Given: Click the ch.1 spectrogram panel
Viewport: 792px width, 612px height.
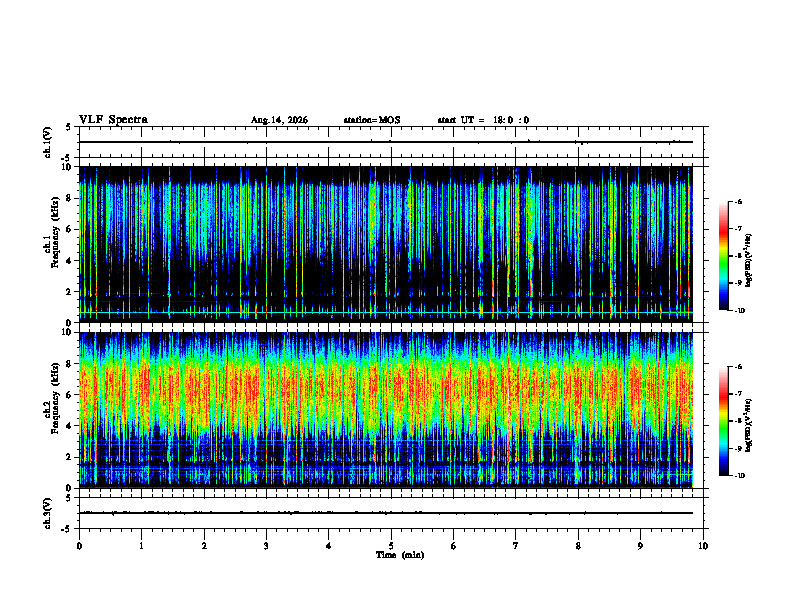Looking at the screenshot, I should coord(386,244).
